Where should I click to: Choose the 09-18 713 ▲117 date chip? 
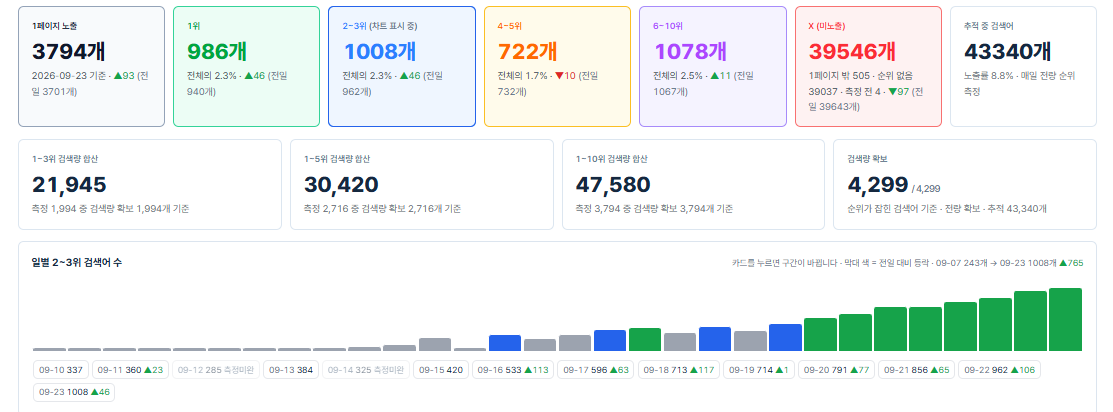679,370
